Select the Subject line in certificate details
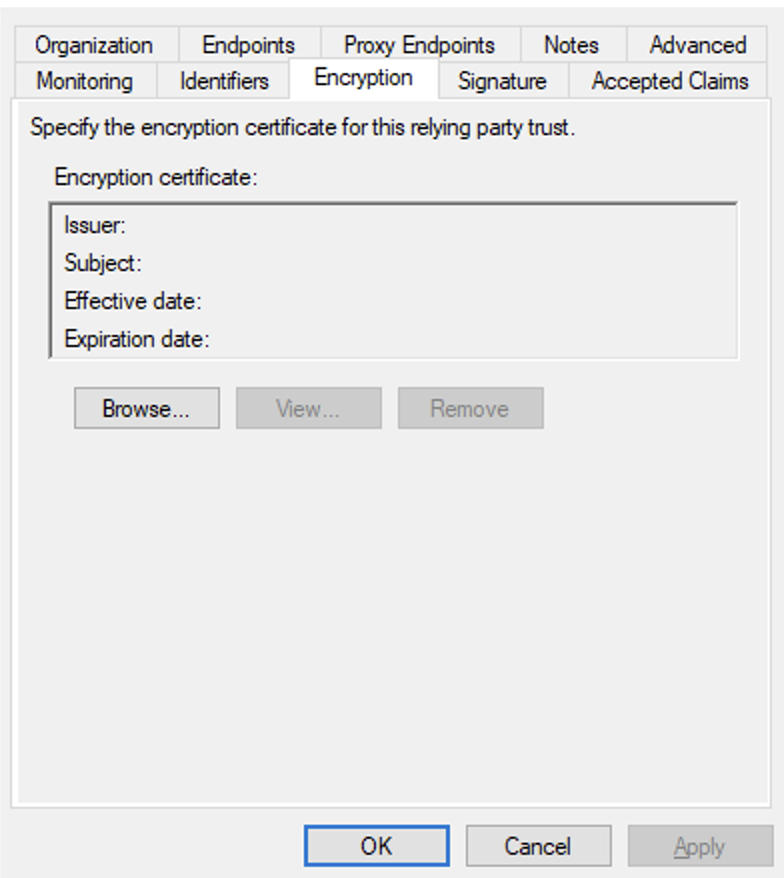The image size is (784, 878). coord(103,263)
